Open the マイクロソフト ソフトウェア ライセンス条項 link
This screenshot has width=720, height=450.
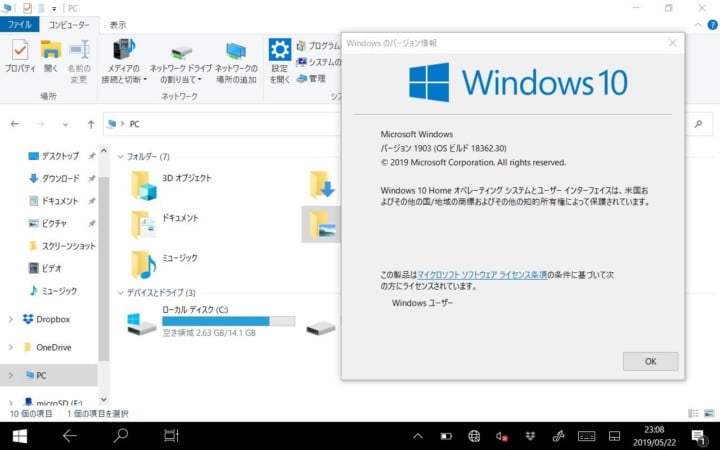482,272
